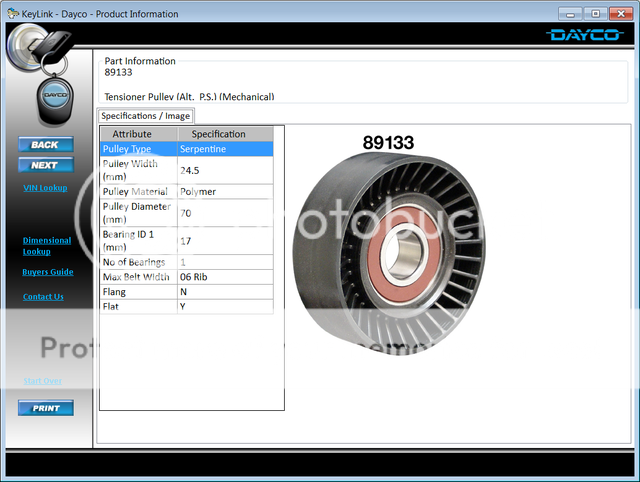Select the Max Belt Width row
The height and width of the screenshot is (482, 640).
[186, 276]
